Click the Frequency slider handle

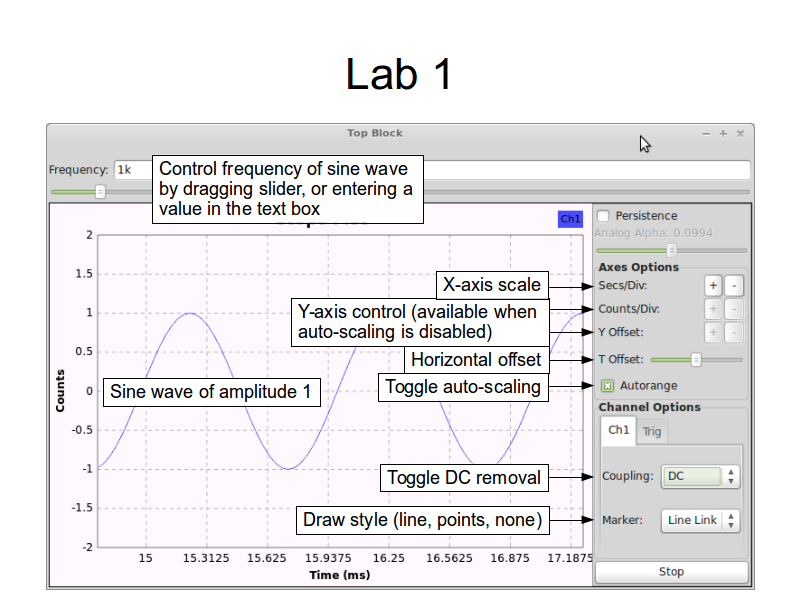(100, 191)
